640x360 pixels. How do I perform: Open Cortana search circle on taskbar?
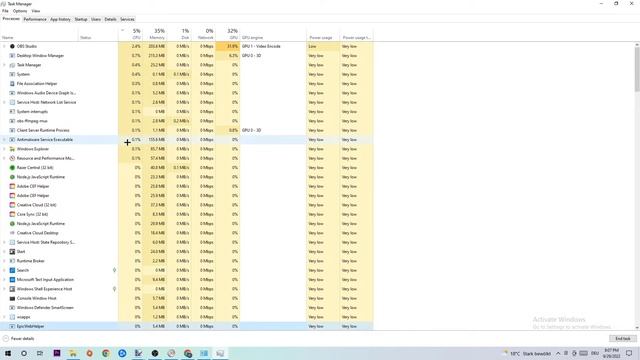click(x=24, y=353)
